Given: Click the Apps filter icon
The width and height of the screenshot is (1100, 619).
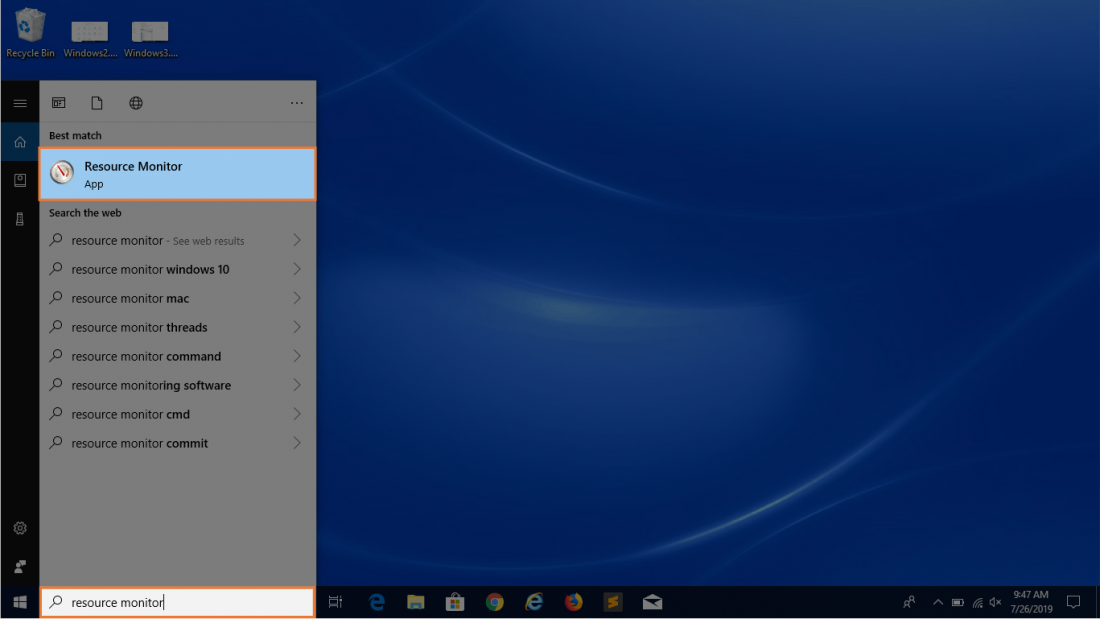Looking at the screenshot, I should click(x=59, y=103).
